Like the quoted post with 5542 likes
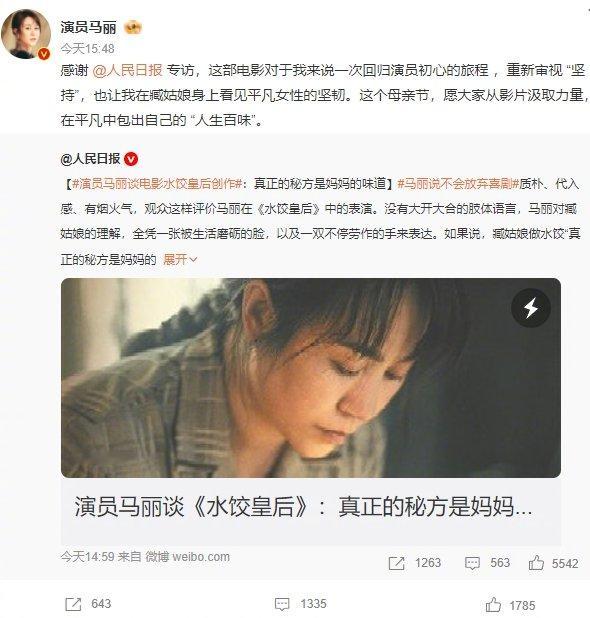 pyautogui.click(x=536, y=563)
